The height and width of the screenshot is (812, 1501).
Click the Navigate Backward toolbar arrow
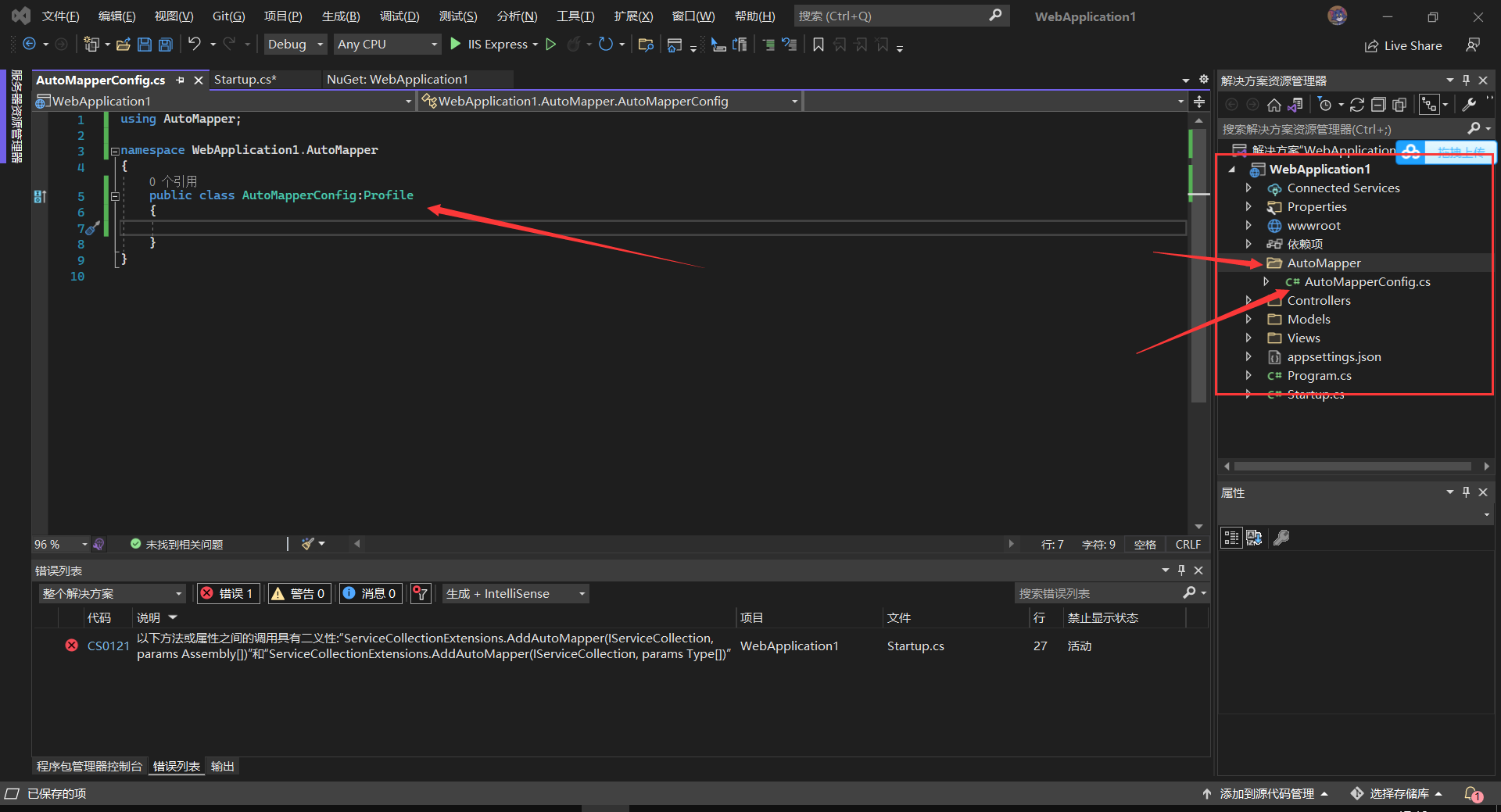[30, 45]
